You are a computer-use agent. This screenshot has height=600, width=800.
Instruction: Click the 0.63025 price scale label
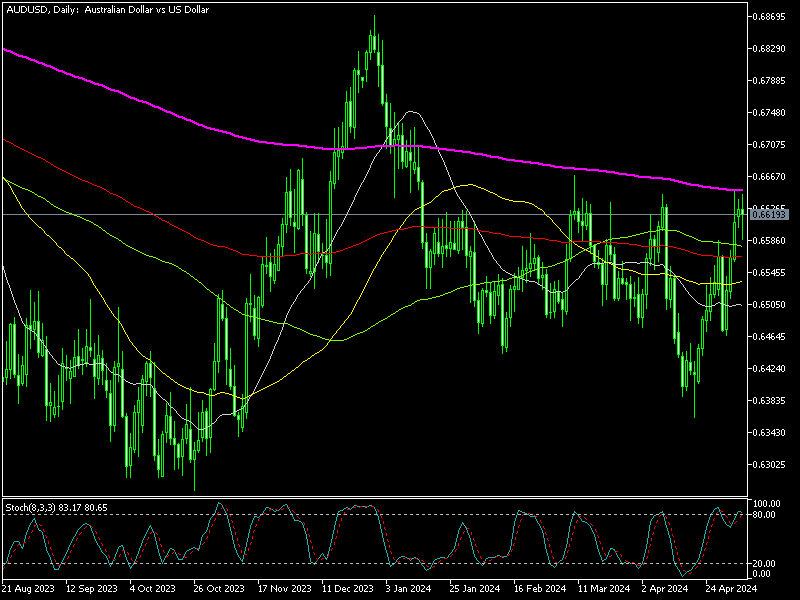(769, 465)
